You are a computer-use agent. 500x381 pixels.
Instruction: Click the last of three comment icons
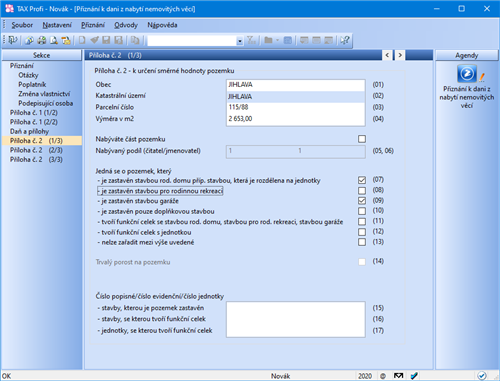click(329, 40)
